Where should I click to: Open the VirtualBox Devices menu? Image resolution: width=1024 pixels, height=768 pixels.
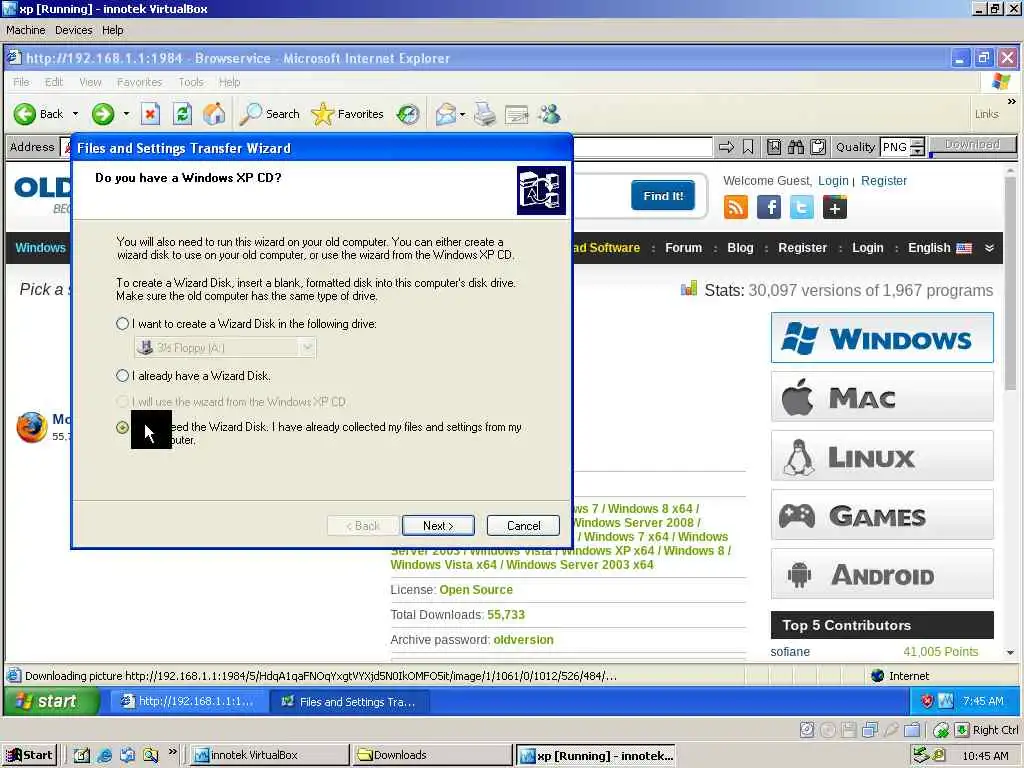pyautogui.click(x=74, y=30)
